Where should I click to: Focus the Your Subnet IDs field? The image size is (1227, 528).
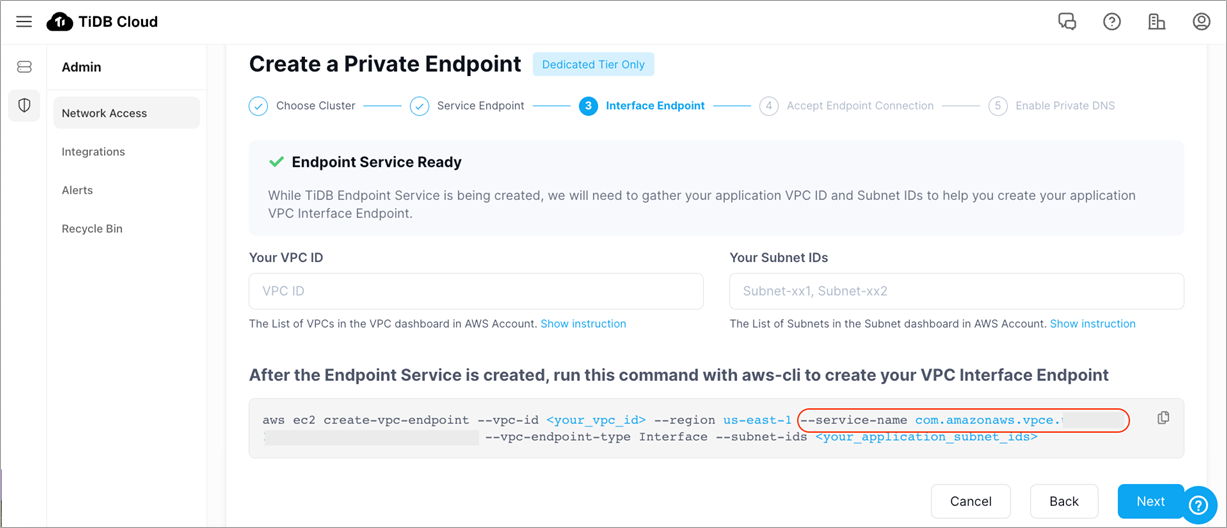[957, 291]
